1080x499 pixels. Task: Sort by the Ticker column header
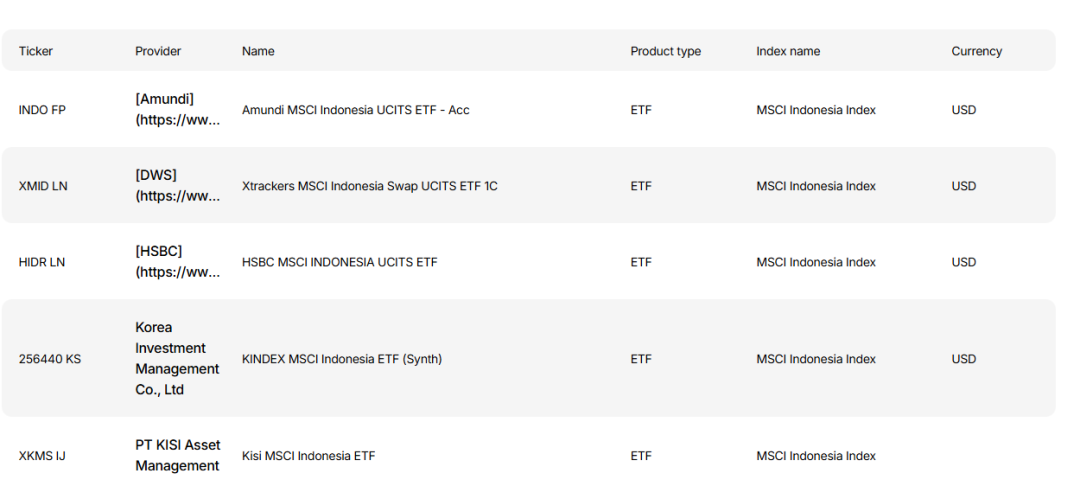pyautogui.click(x=36, y=51)
